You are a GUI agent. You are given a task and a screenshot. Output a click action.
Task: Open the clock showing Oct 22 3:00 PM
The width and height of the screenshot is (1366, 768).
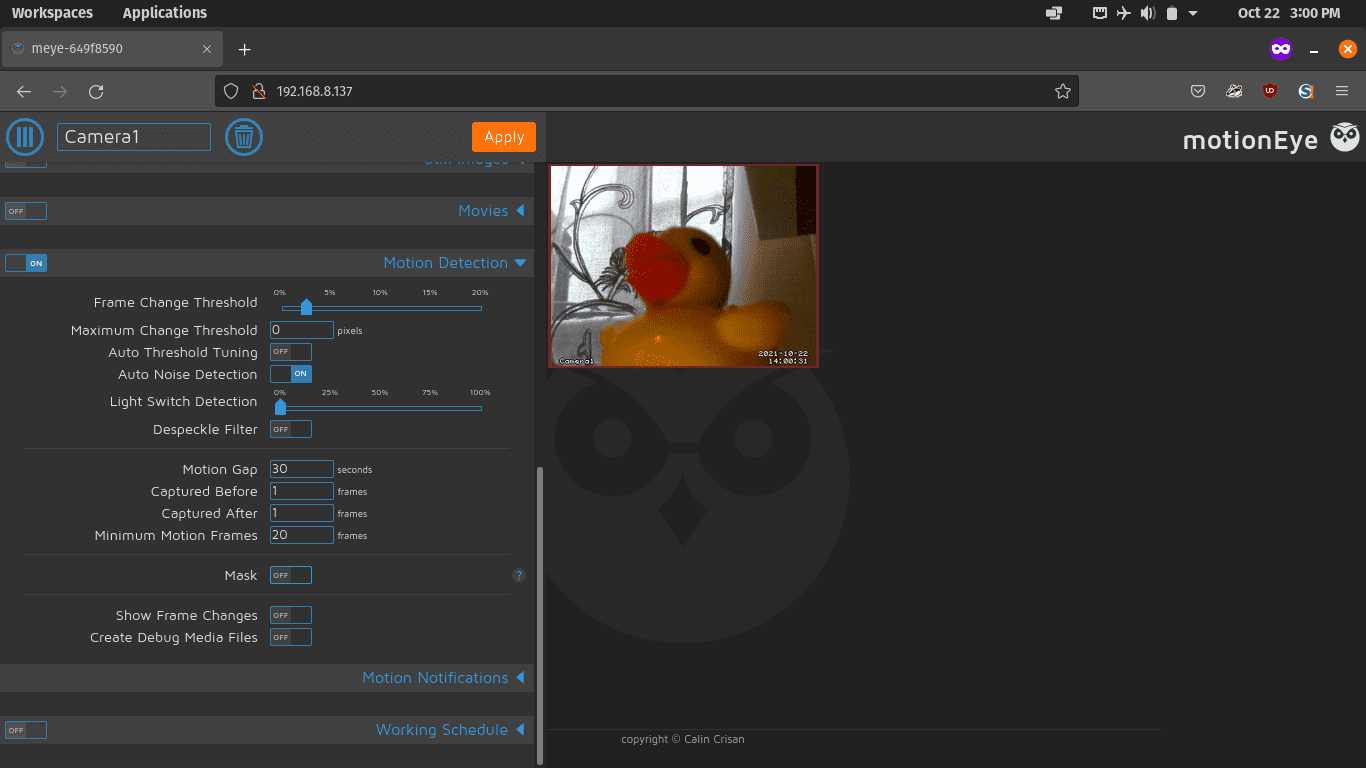1289,13
